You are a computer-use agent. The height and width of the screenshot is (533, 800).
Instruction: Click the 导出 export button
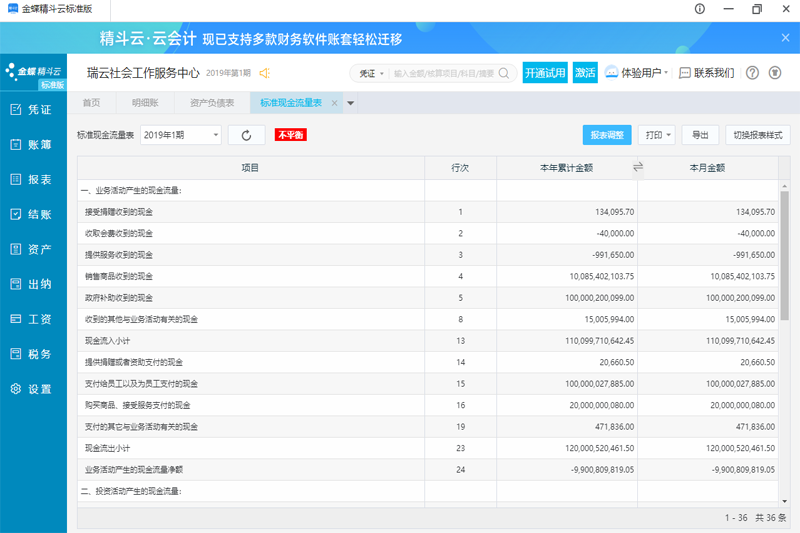pyautogui.click(x=700, y=135)
